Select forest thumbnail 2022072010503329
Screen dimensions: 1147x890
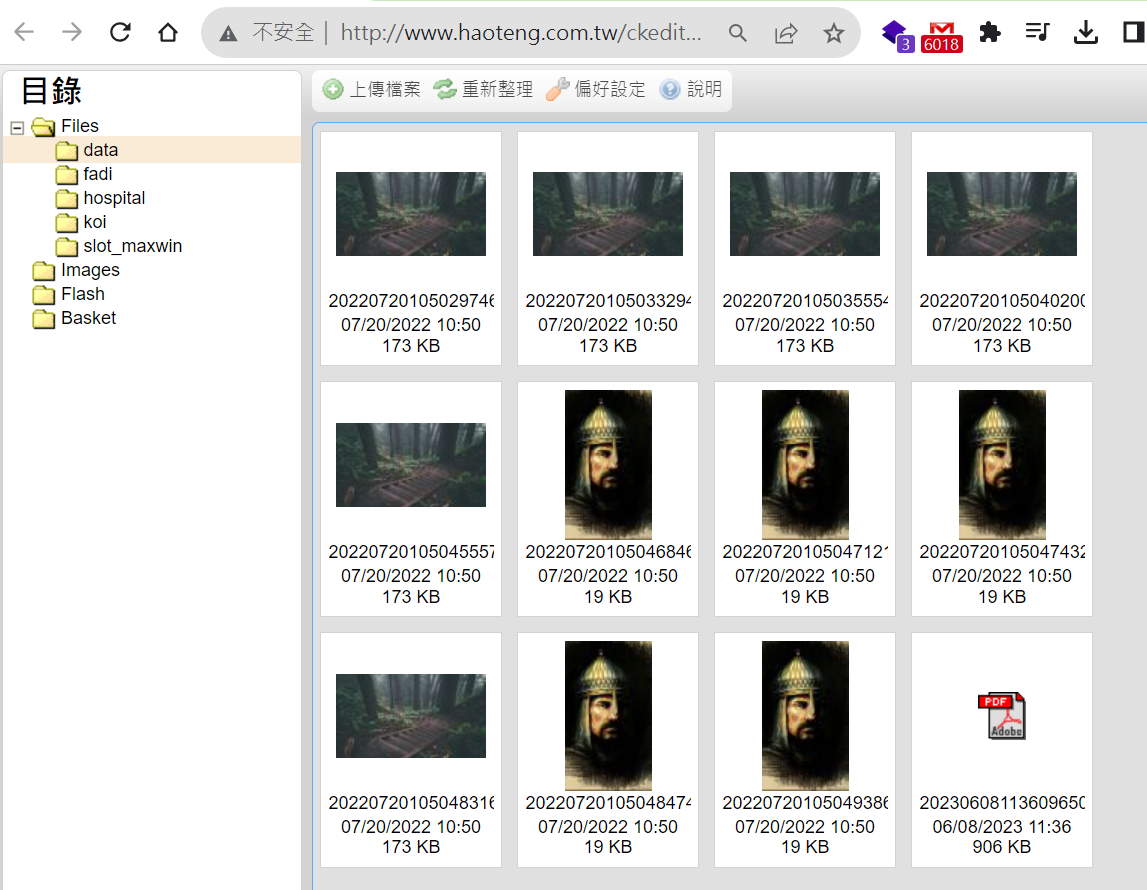point(608,214)
